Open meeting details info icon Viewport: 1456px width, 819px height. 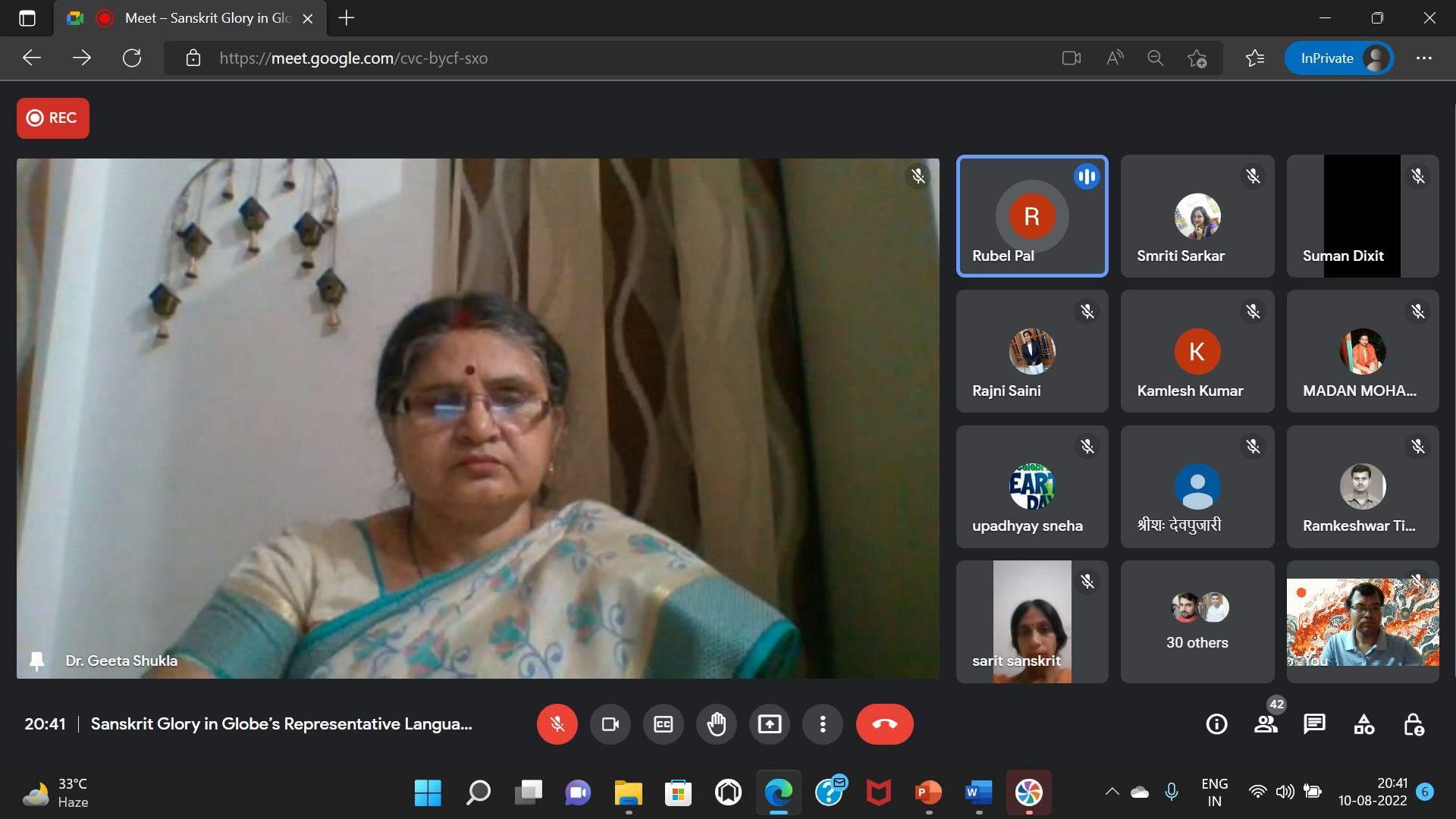(1216, 724)
